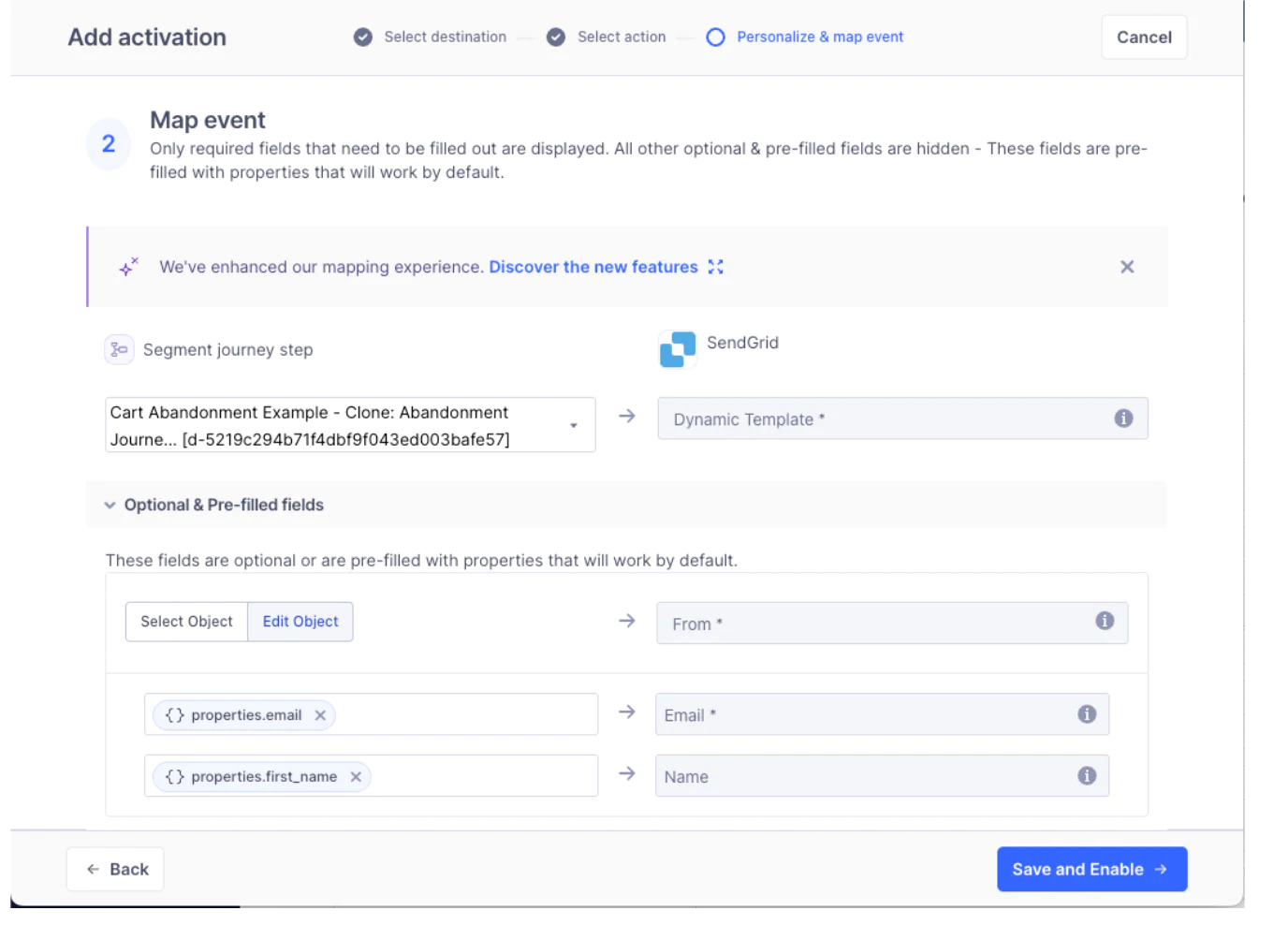Click the SendGrid logo icon
The height and width of the screenshot is (940, 1288).
(x=678, y=349)
